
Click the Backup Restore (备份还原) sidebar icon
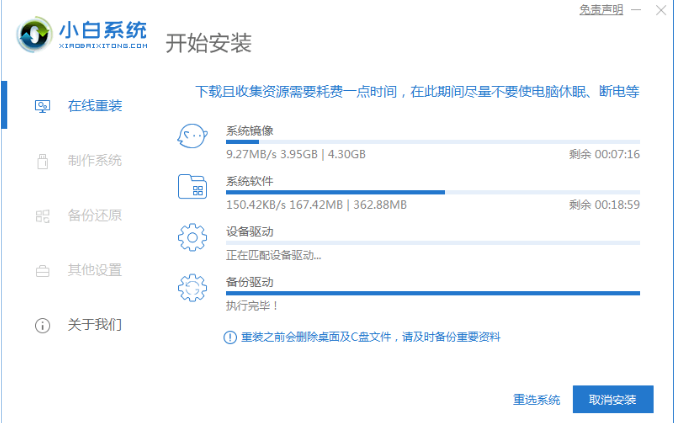(42, 215)
